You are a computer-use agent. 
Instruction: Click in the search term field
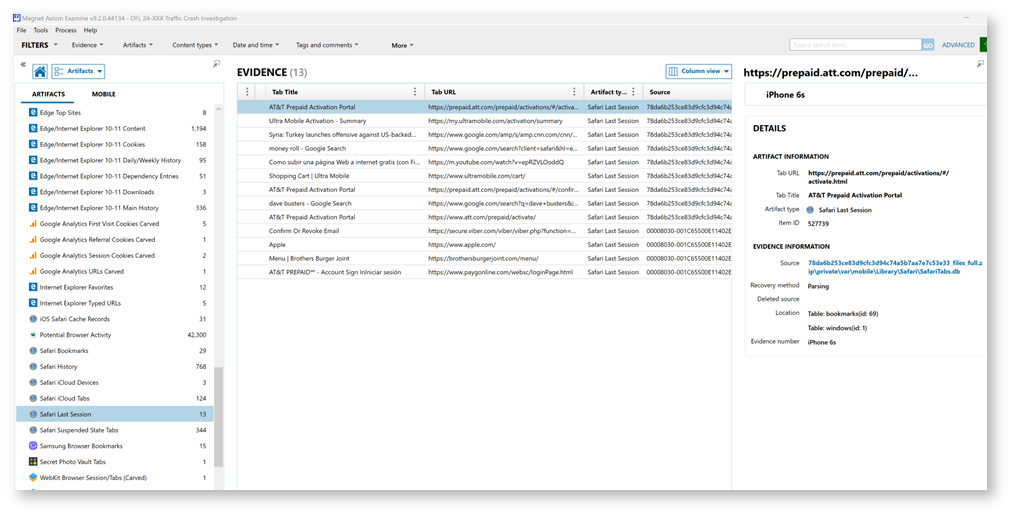[x=856, y=45]
